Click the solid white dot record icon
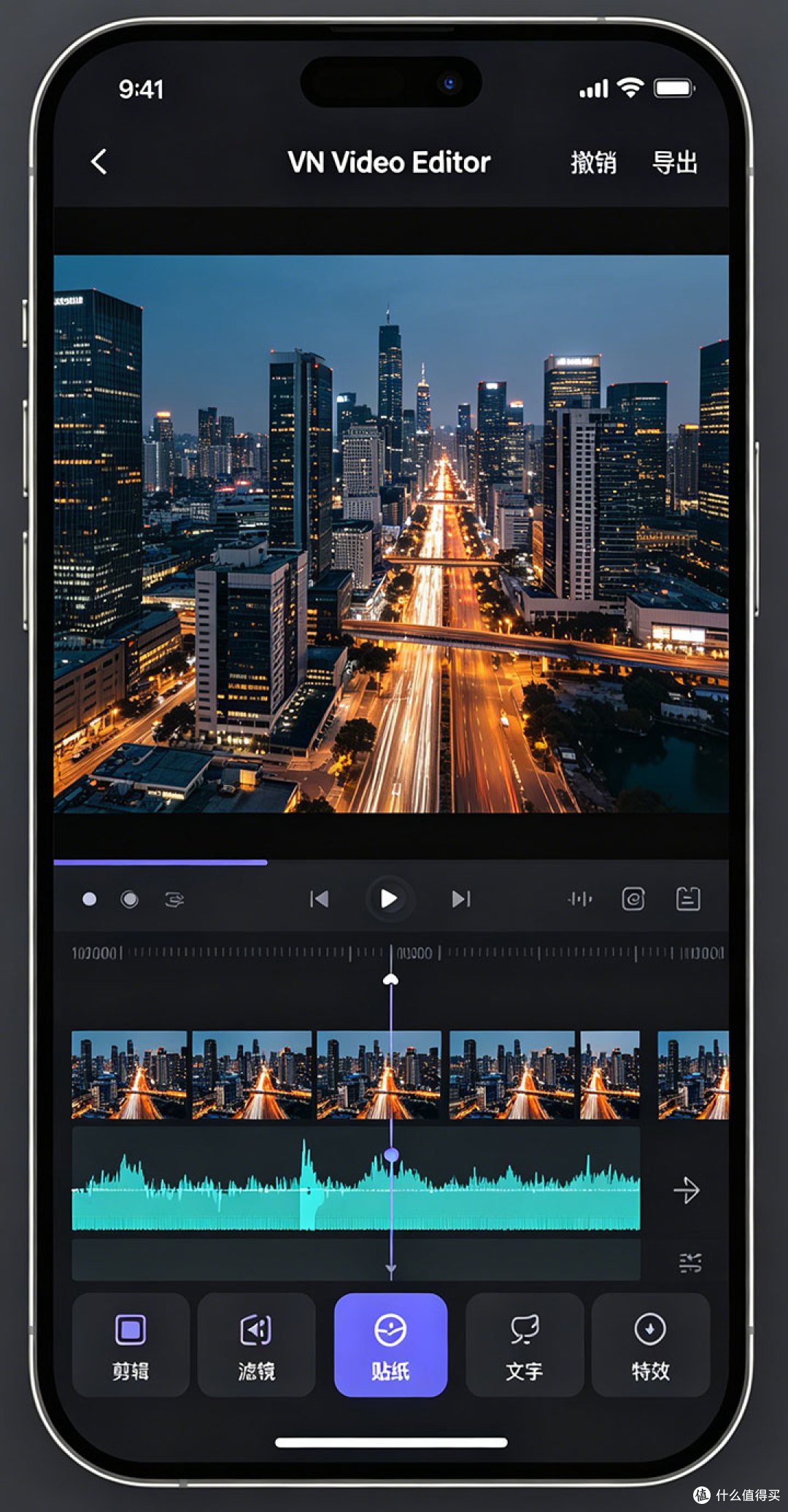 coord(90,899)
